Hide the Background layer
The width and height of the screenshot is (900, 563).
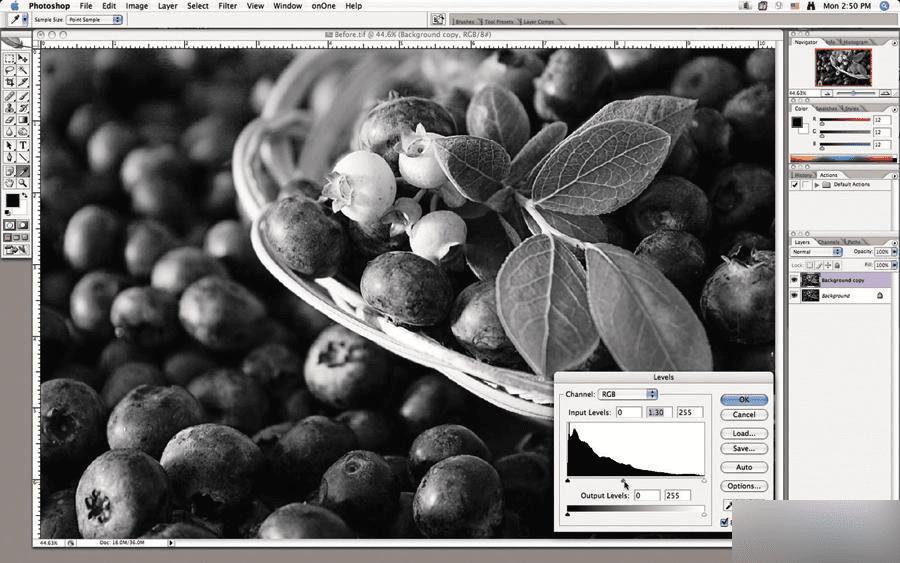[794, 295]
